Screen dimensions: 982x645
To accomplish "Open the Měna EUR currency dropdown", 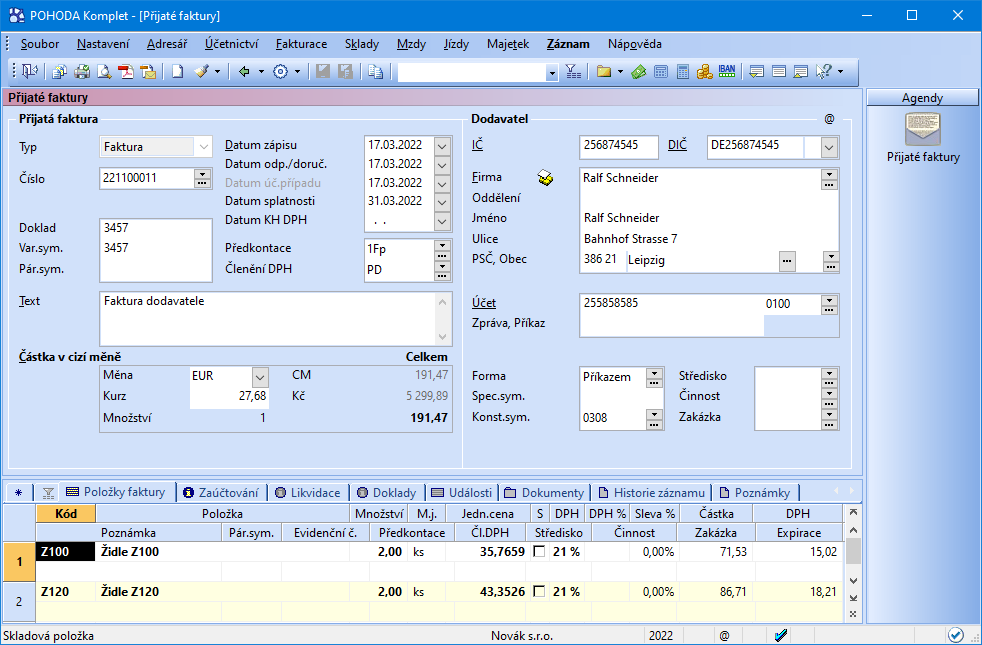I will click(x=261, y=376).
